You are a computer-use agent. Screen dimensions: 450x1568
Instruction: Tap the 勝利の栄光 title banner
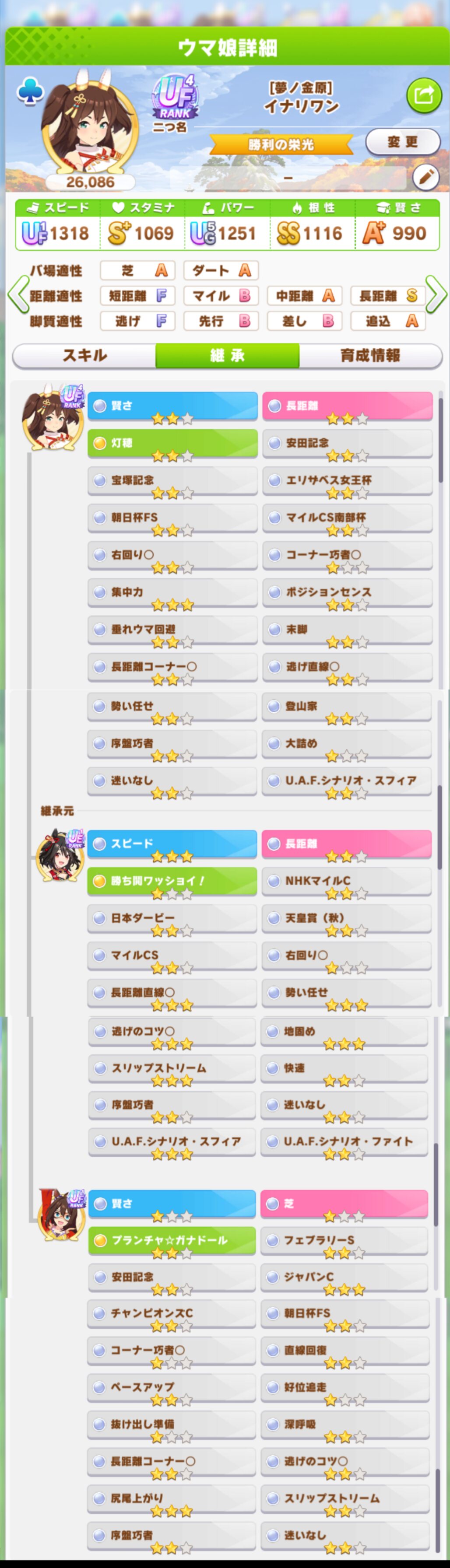(x=281, y=144)
